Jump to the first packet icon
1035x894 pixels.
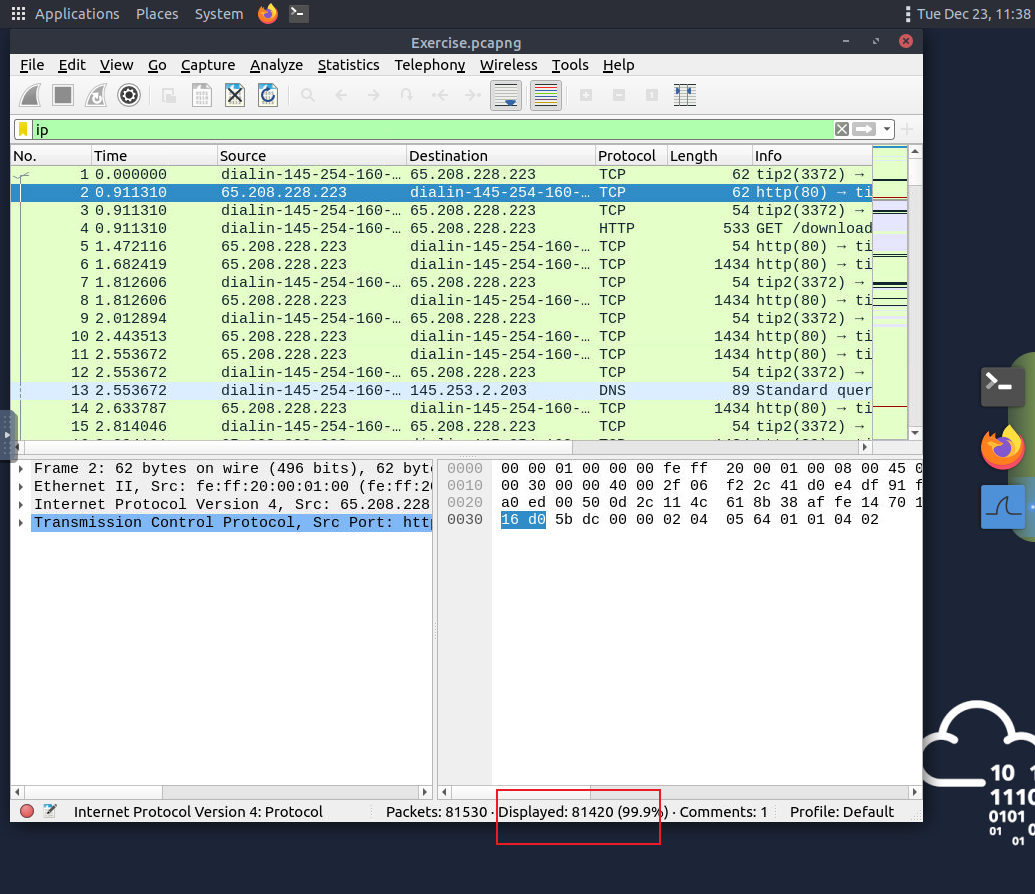[x=440, y=96]
